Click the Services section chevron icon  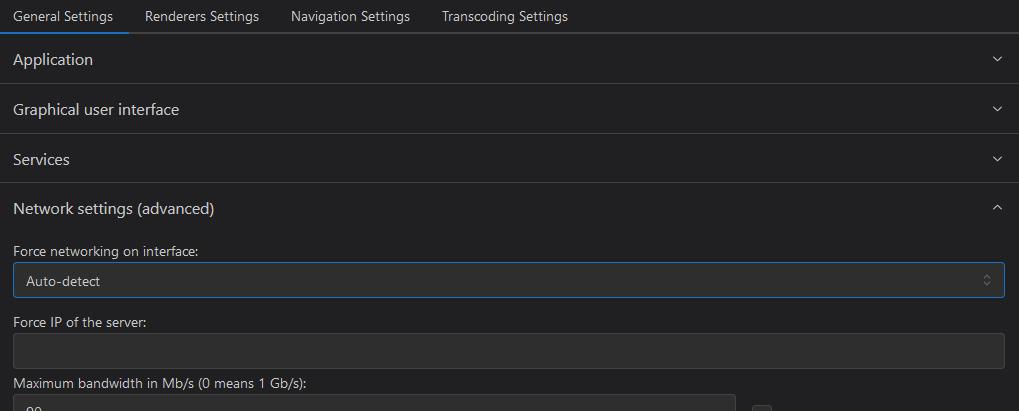pos(997,159)
